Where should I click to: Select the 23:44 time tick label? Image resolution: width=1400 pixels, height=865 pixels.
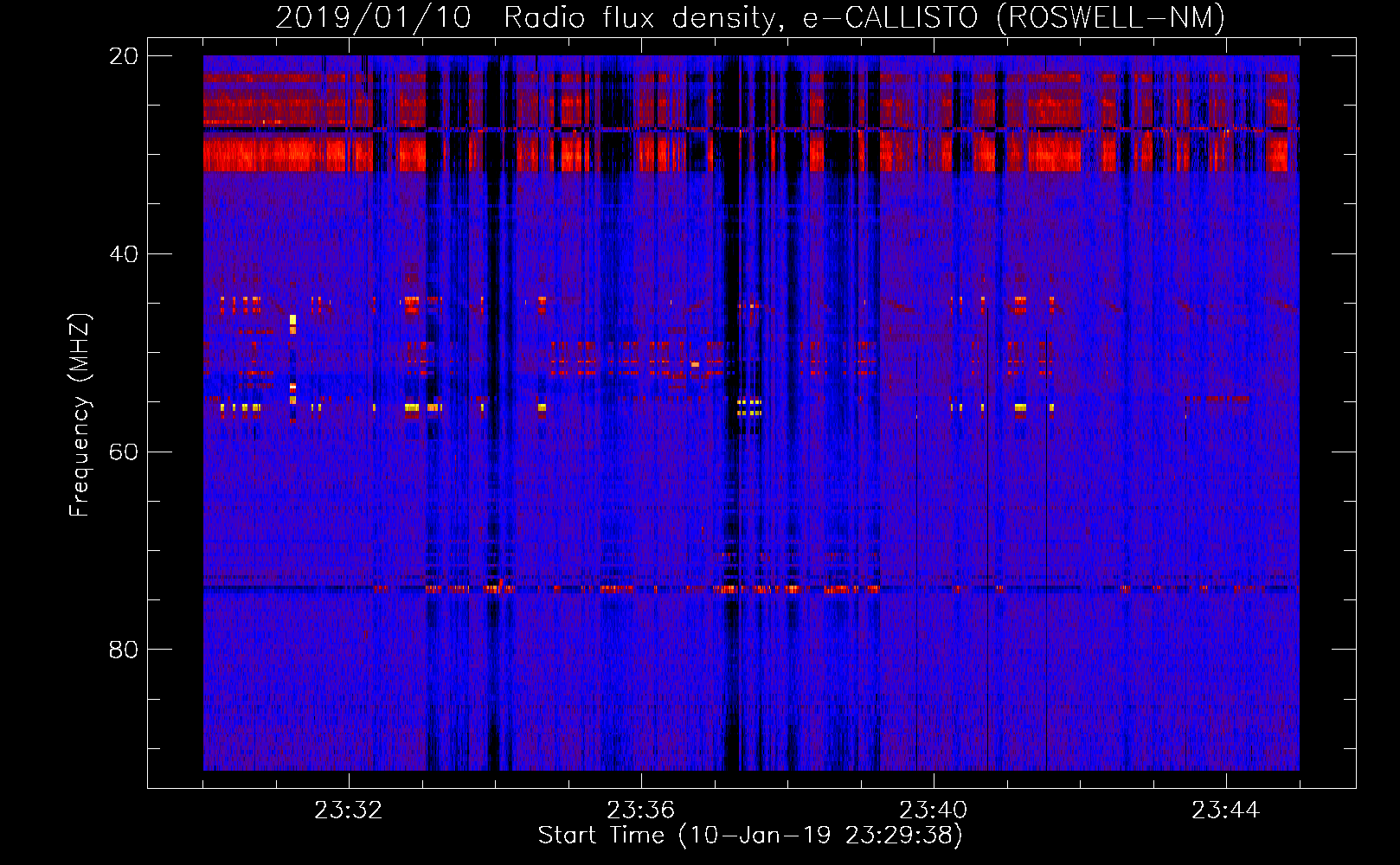click(1225, 811)
